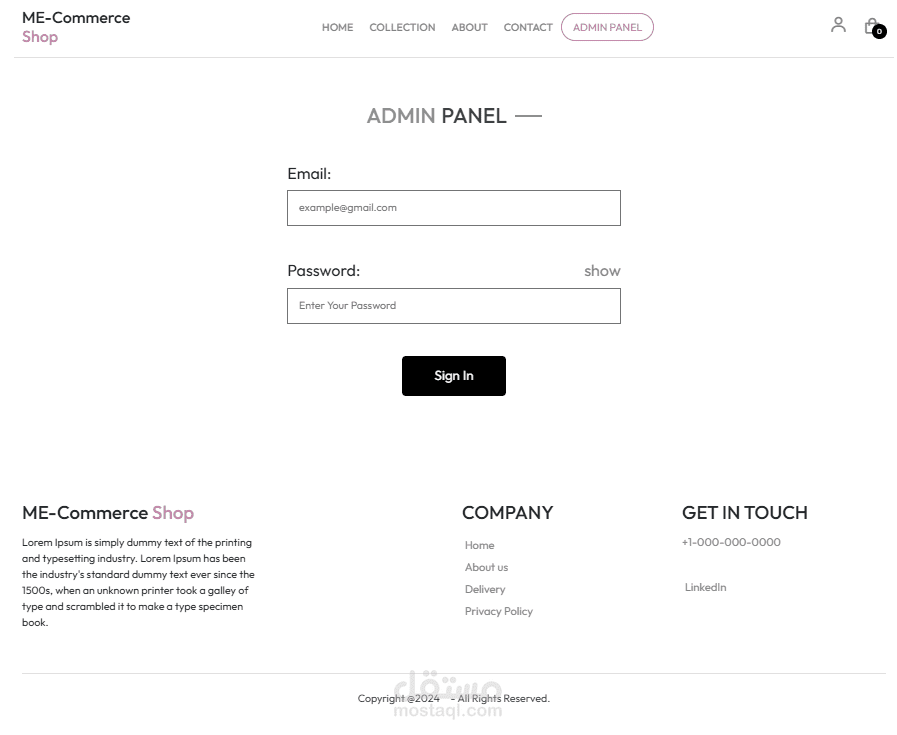Click the phone number +1-000-000-0000
The width and height of the screenshot is (897, 735).
(x=731, y=542)
